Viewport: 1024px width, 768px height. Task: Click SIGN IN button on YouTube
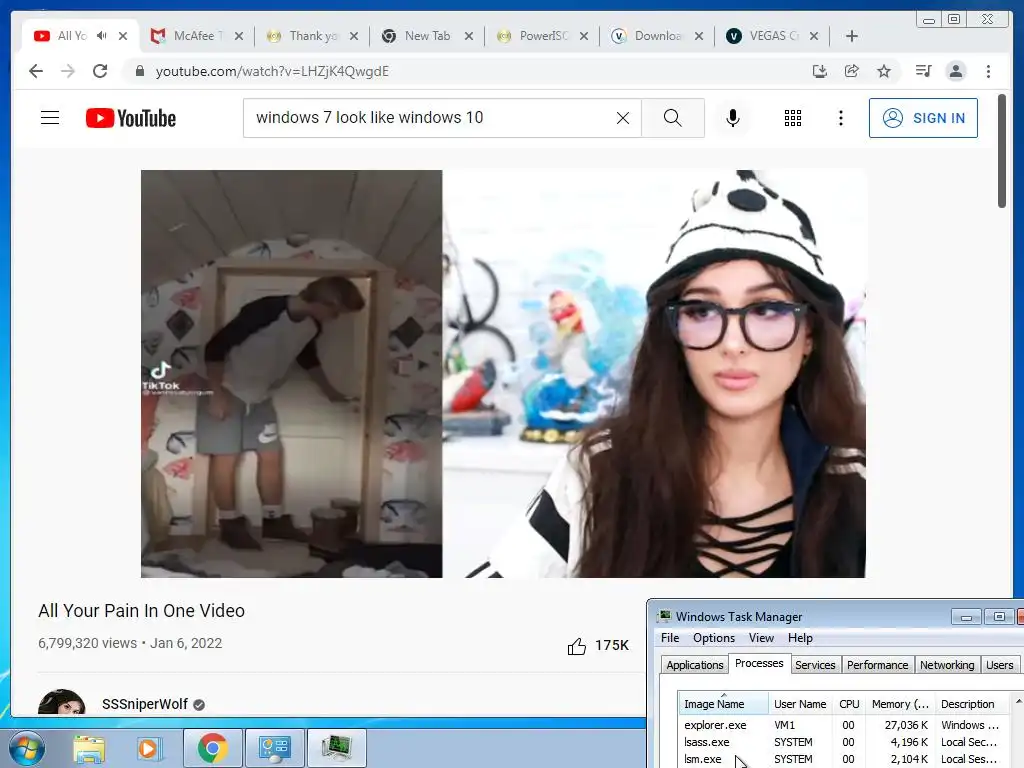pyautogui.click(x=923, y=118)
